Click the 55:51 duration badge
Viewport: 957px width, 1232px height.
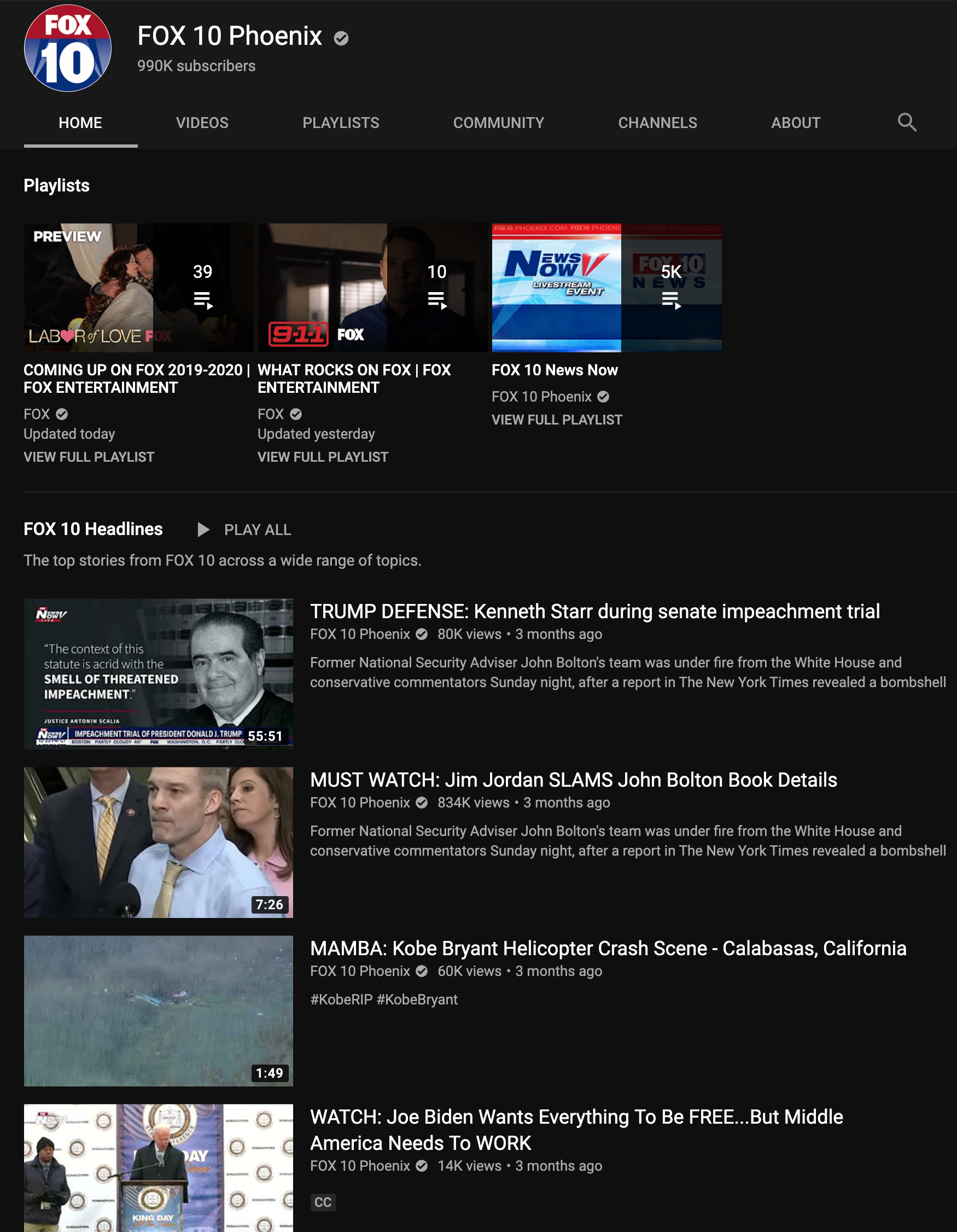266,736
